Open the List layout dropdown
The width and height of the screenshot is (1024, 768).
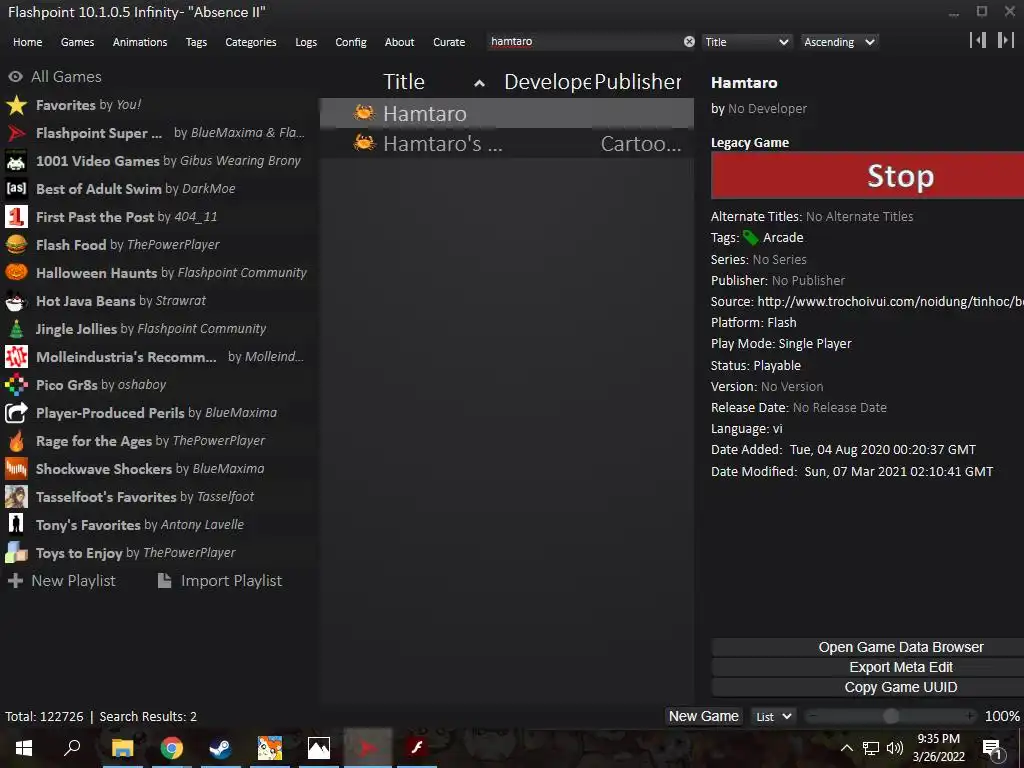pos(774,716)
